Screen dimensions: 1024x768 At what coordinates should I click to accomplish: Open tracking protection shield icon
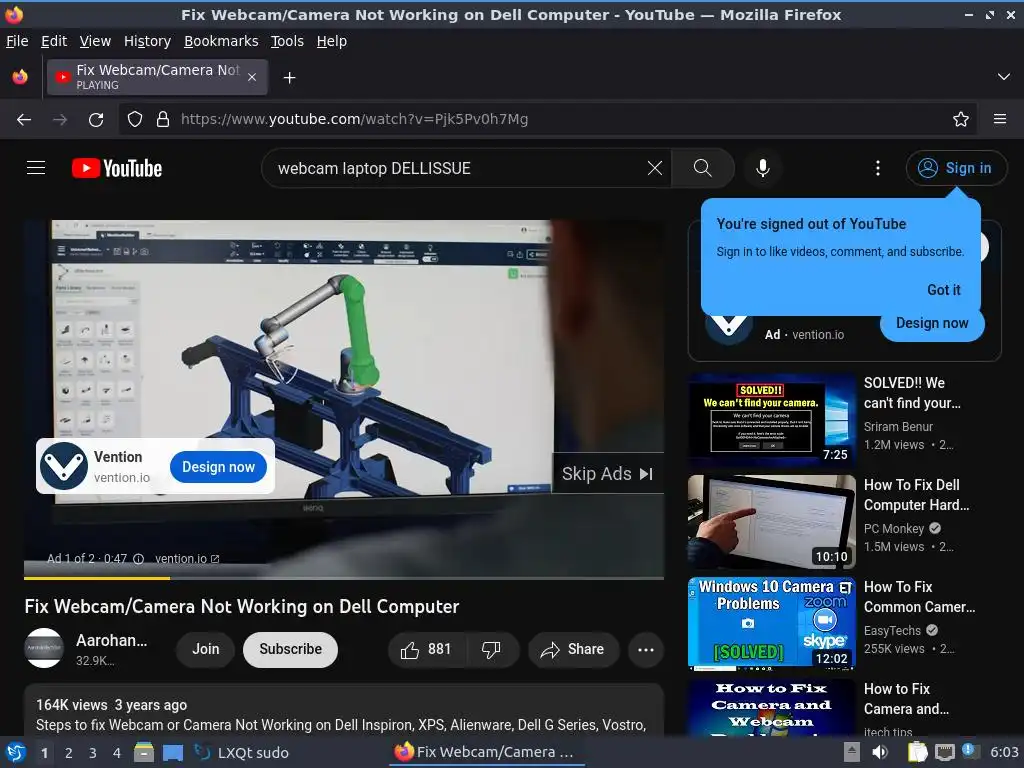(x=135, y=119)
